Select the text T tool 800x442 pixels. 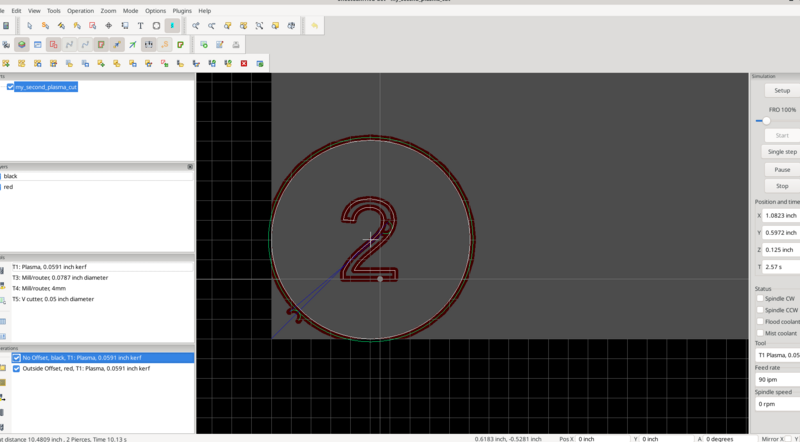[140, 26]
